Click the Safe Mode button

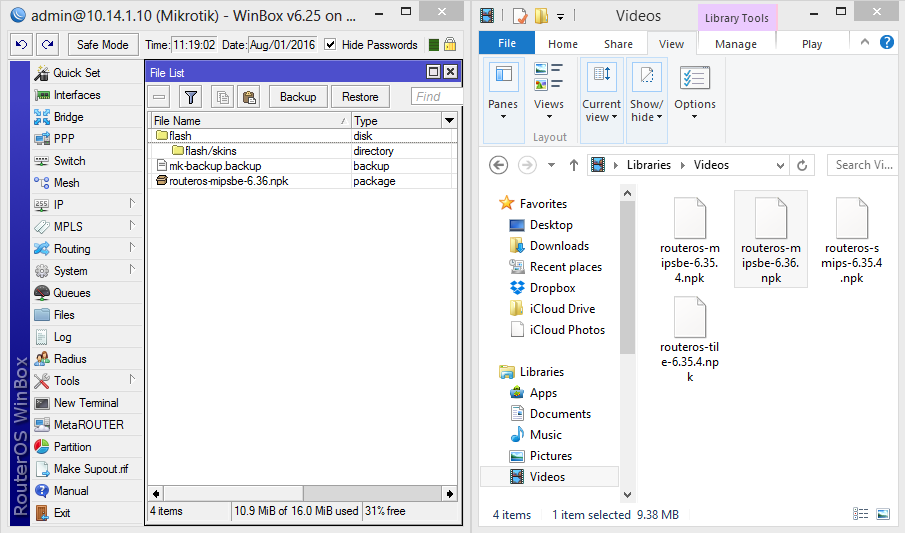103,44
